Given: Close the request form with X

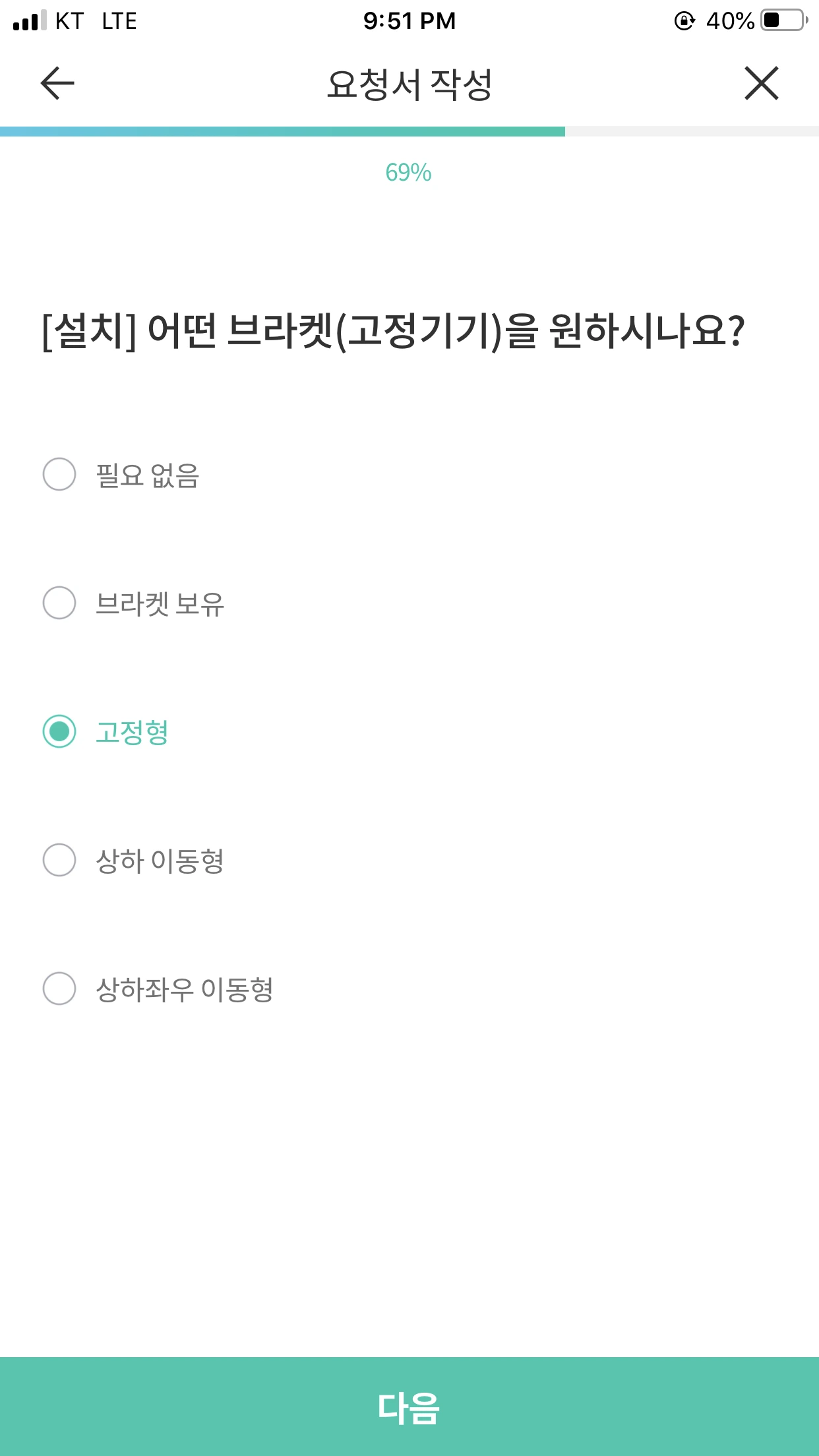Looking at the screenshot, I should point(762,84).
